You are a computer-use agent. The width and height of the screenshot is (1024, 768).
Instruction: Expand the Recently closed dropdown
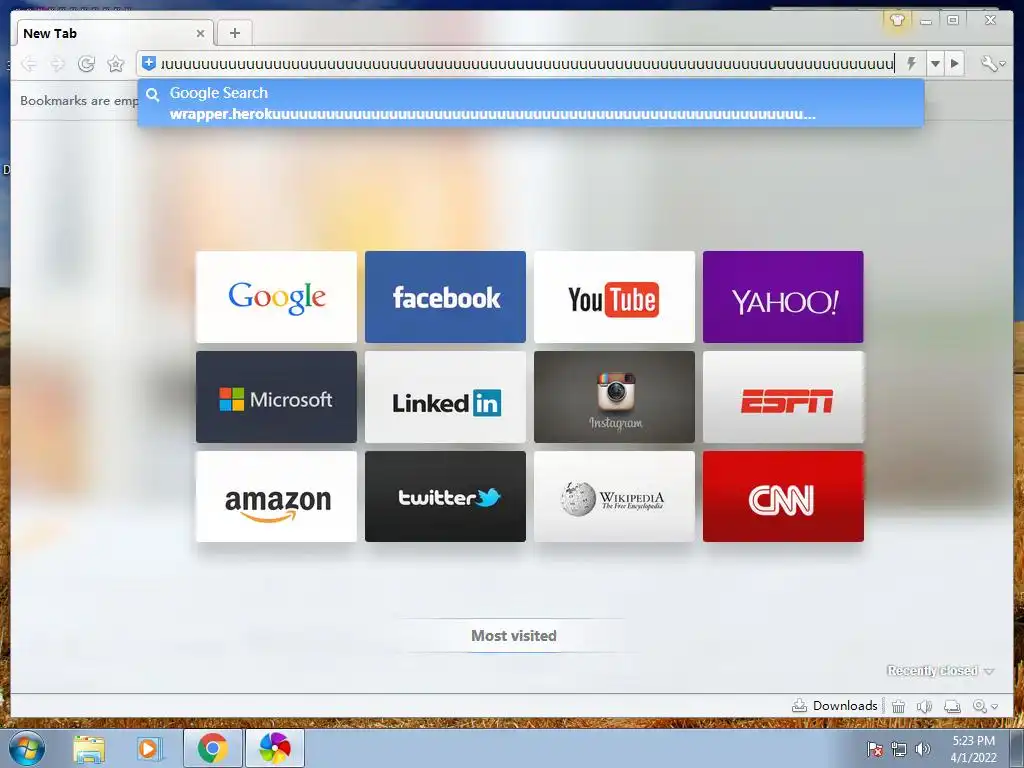coord(940,671)
